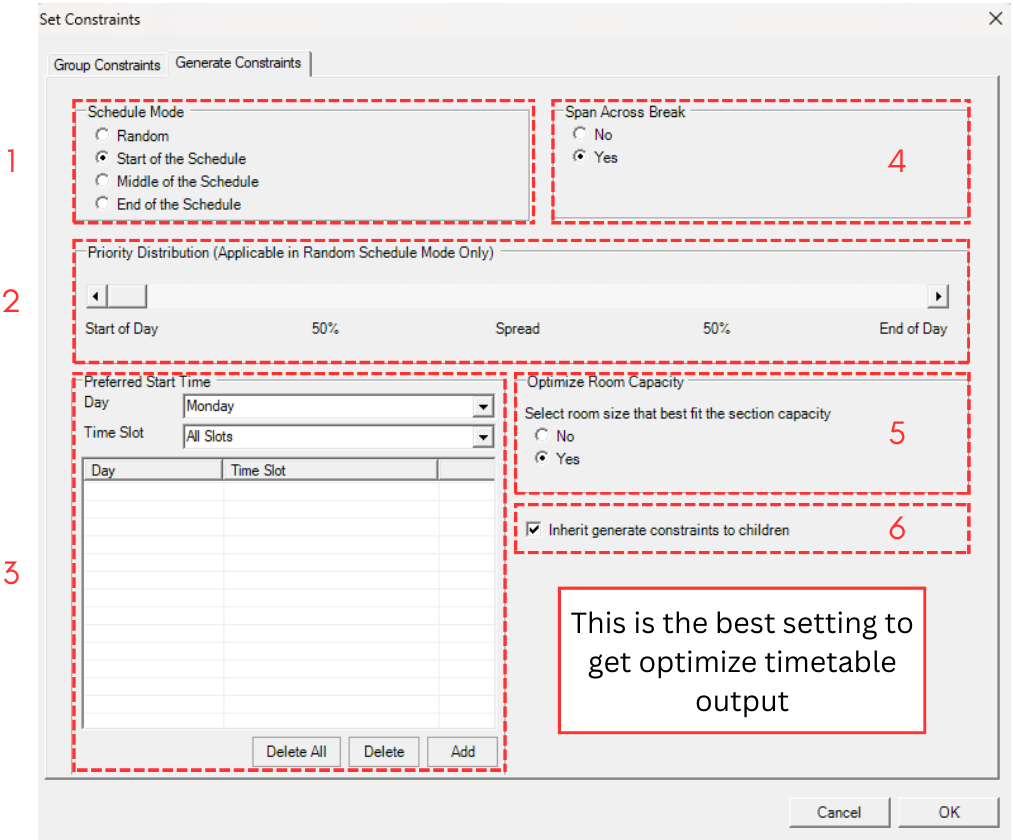Image resolution: width=1013 pixels, height=840 pixels.
Task: Click the Delete All button
Action: [296, 752]
